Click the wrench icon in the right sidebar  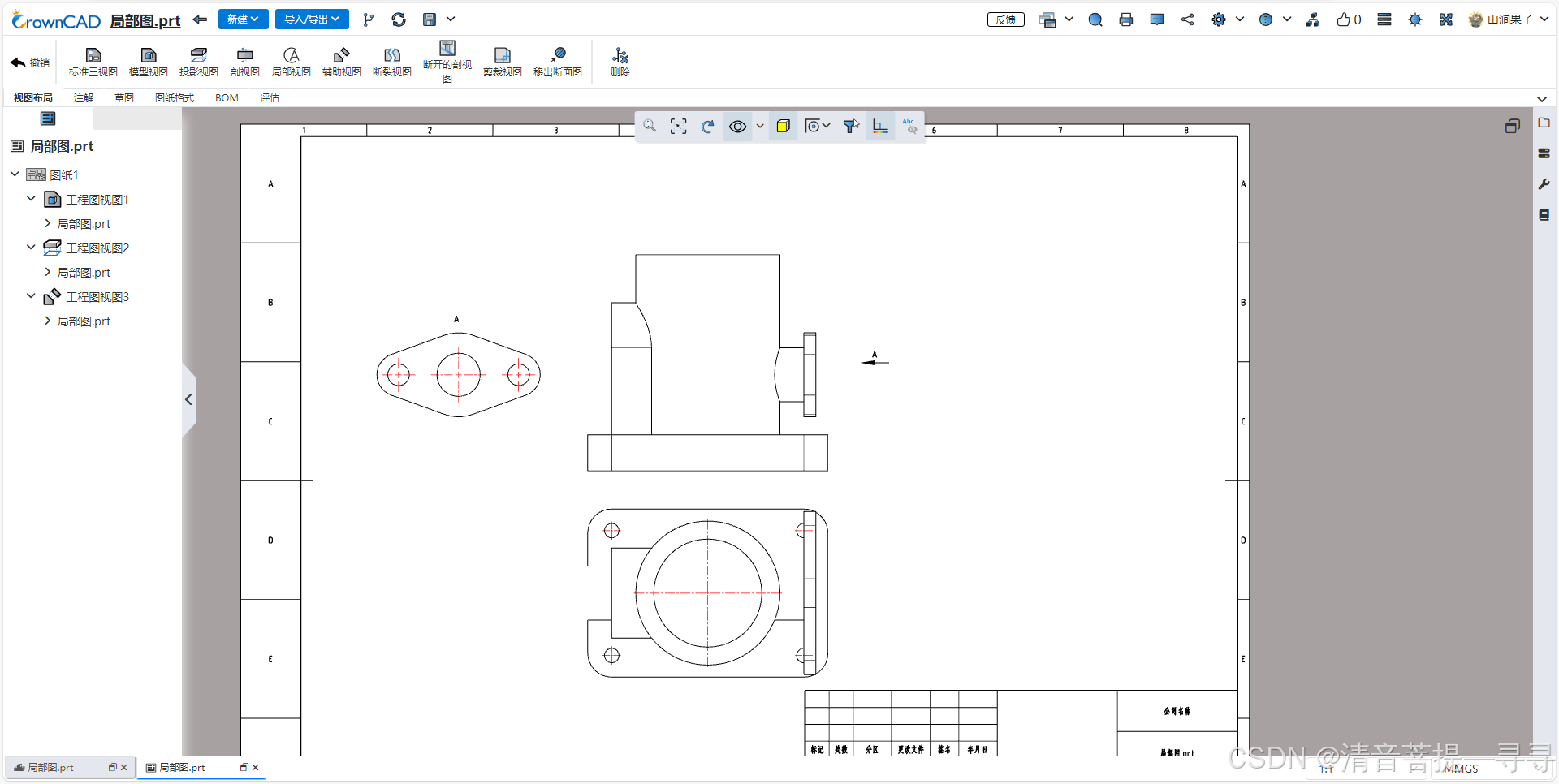tap(1544, 185)
